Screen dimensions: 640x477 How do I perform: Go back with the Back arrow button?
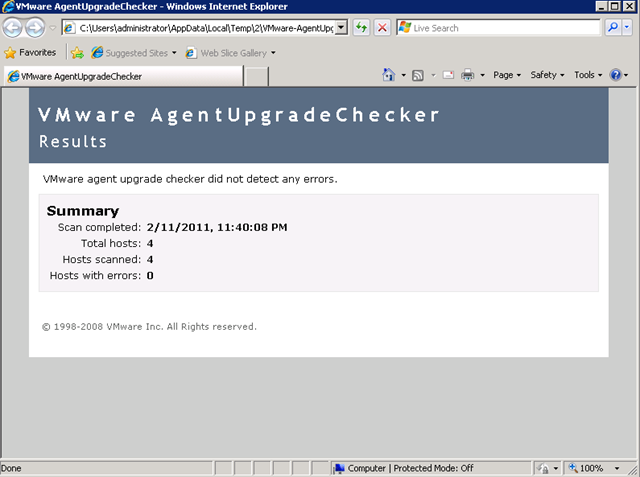pyautogui.click(x=13, y=28)
